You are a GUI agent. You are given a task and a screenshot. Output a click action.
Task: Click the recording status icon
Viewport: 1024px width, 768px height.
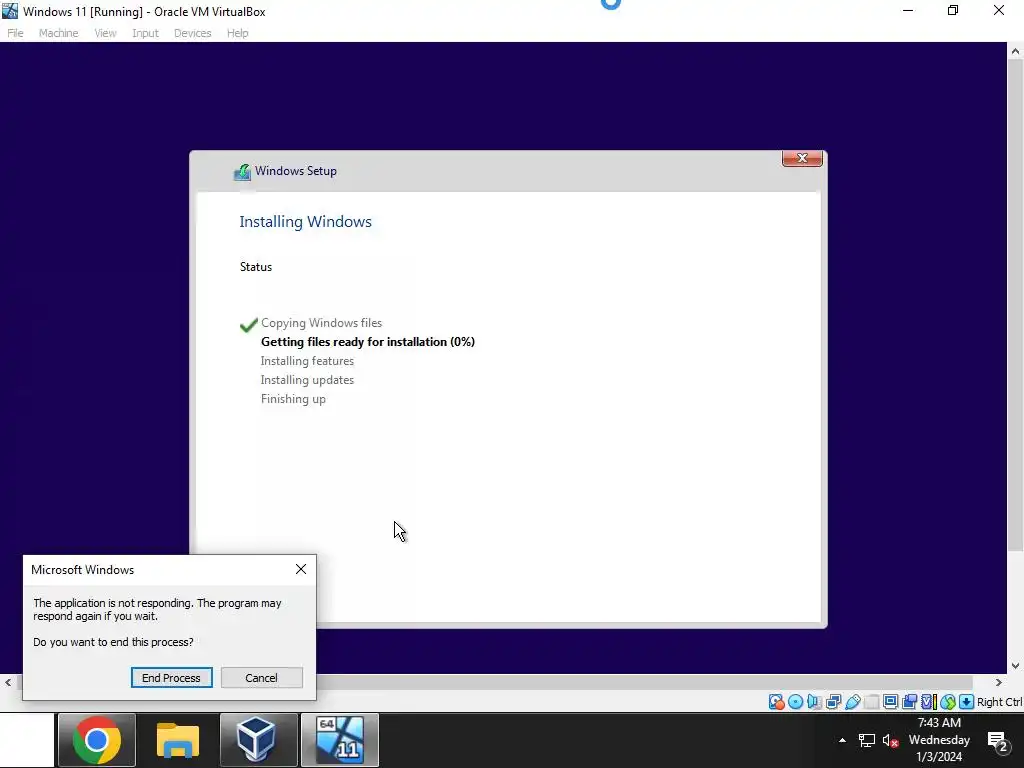[x=909, y=702]
